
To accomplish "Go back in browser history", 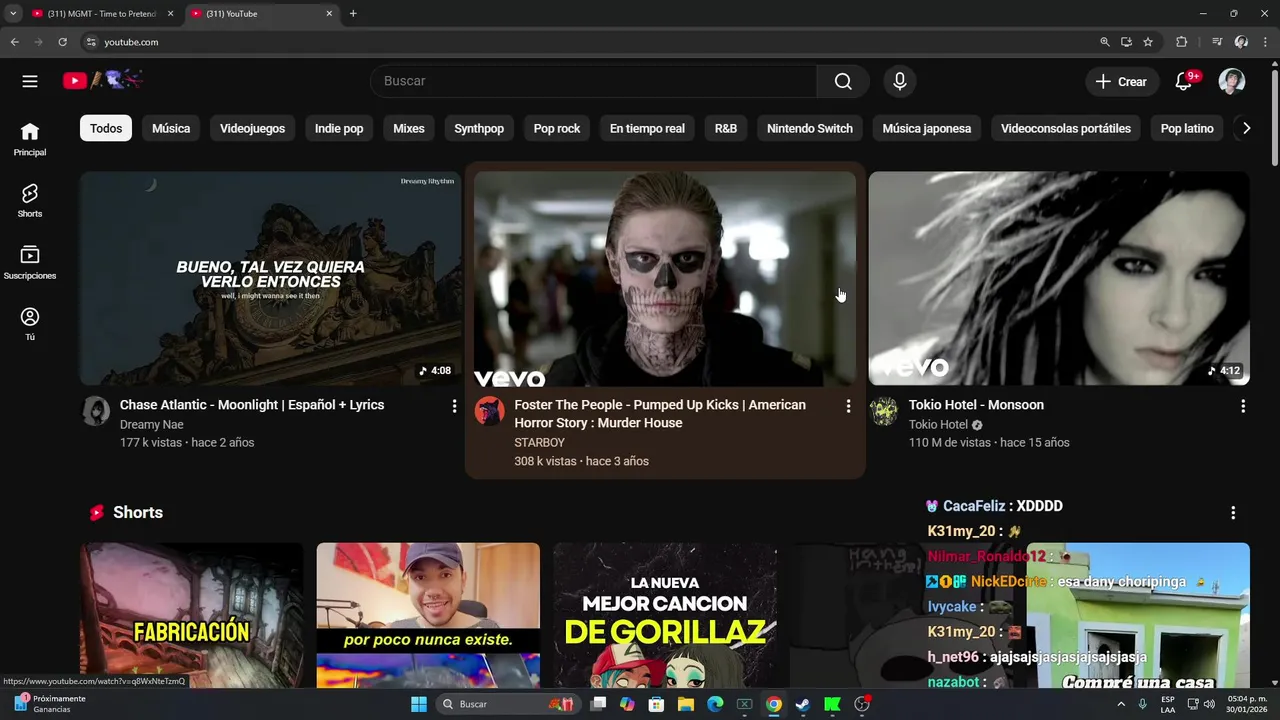I will [14, 42].
